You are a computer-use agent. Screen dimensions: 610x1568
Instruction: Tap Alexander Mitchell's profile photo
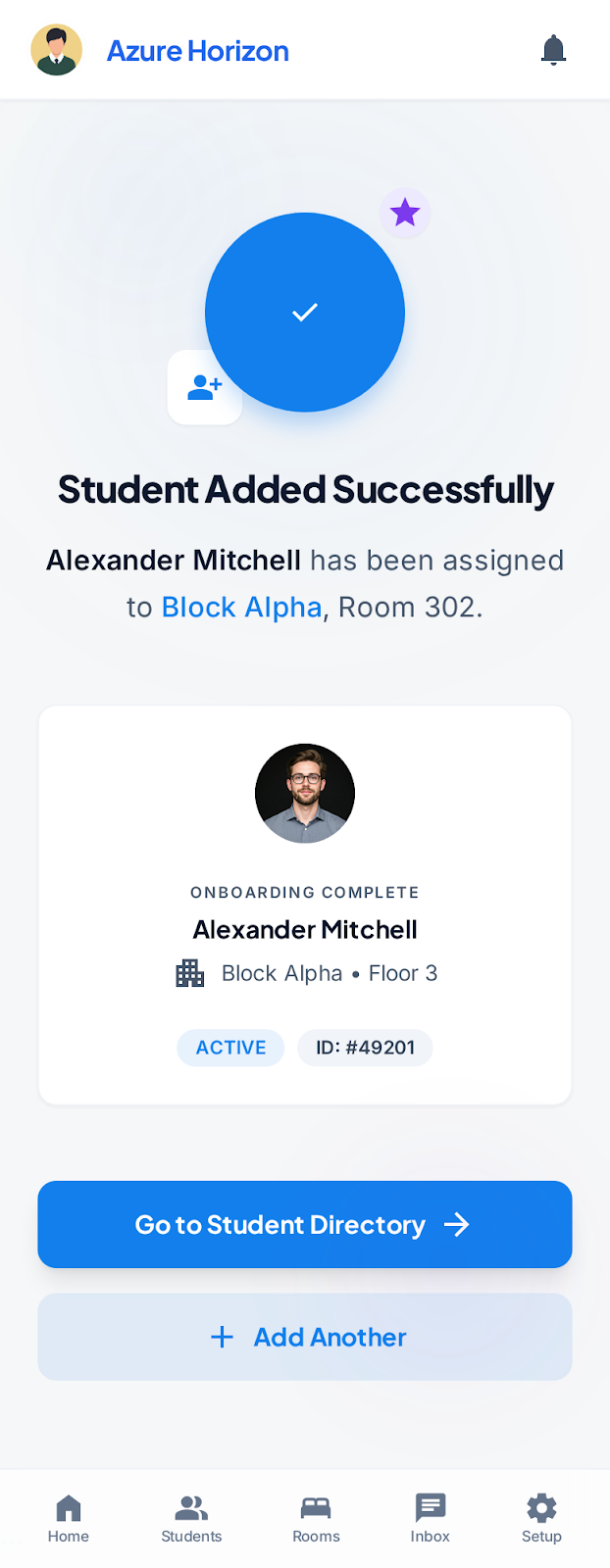(305, 794)
